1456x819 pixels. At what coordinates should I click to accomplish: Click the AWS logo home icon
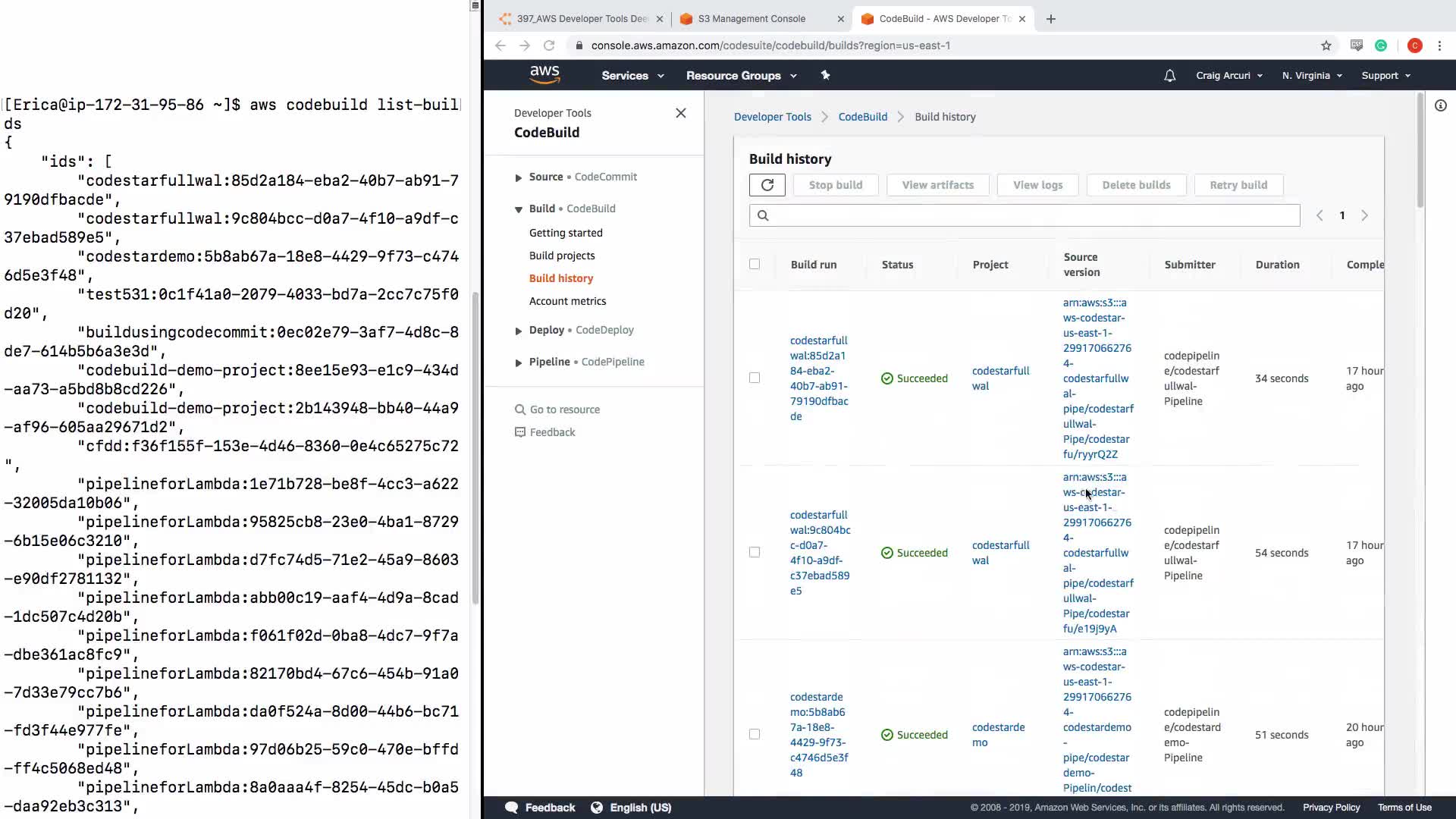pyautogui.click(x=544, y=74)
